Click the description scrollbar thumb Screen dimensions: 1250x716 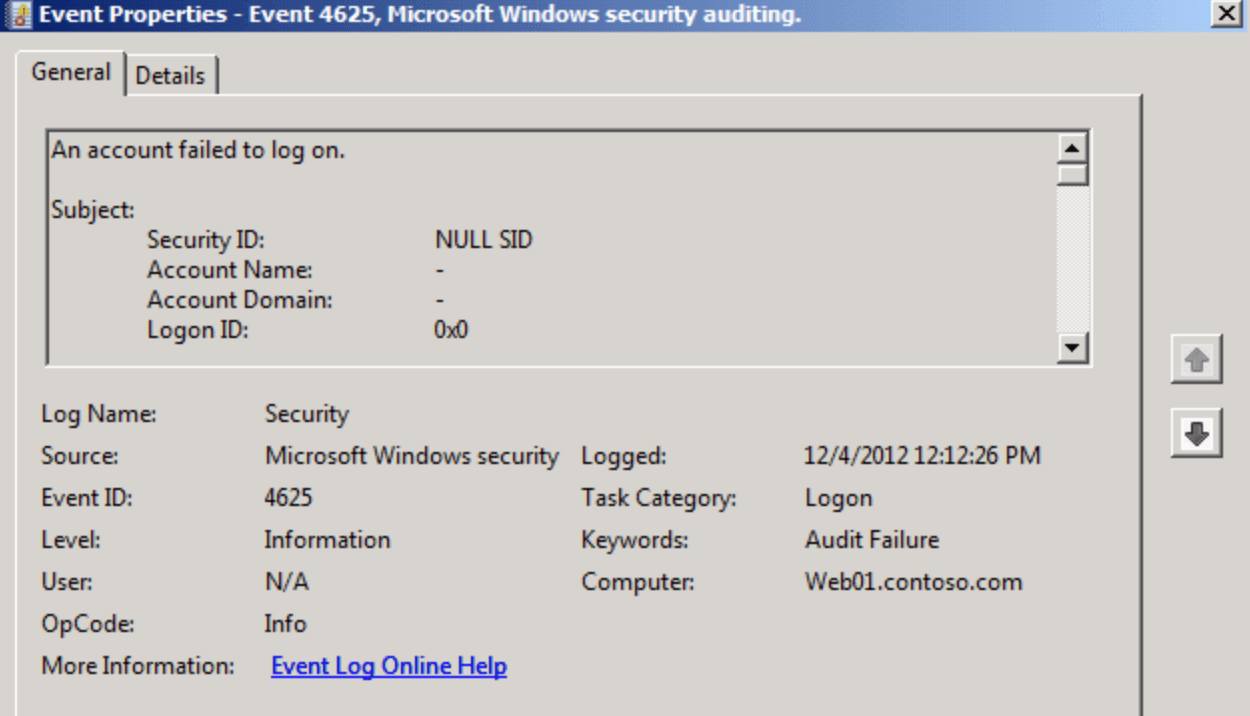[1073, 175]
